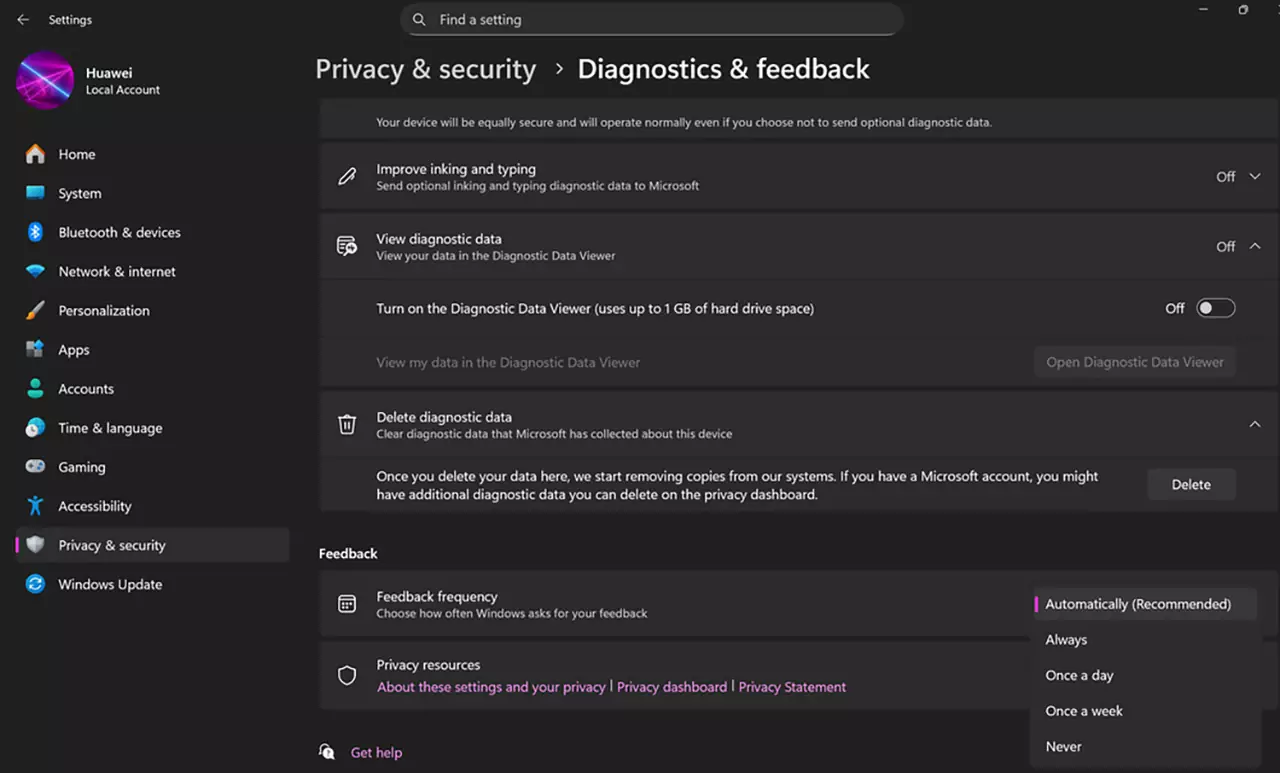This screenshot has width=1280, height=773.
Task: Toggle Diagnostic Data Viewer switch on
Action: tap(1216, 308)
